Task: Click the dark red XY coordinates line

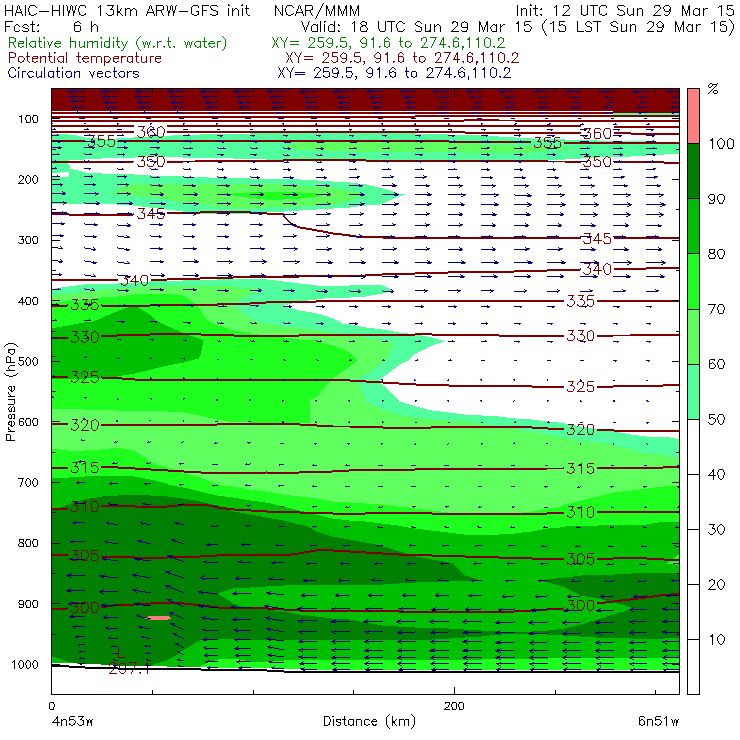Action: click(x=402, y=58)
